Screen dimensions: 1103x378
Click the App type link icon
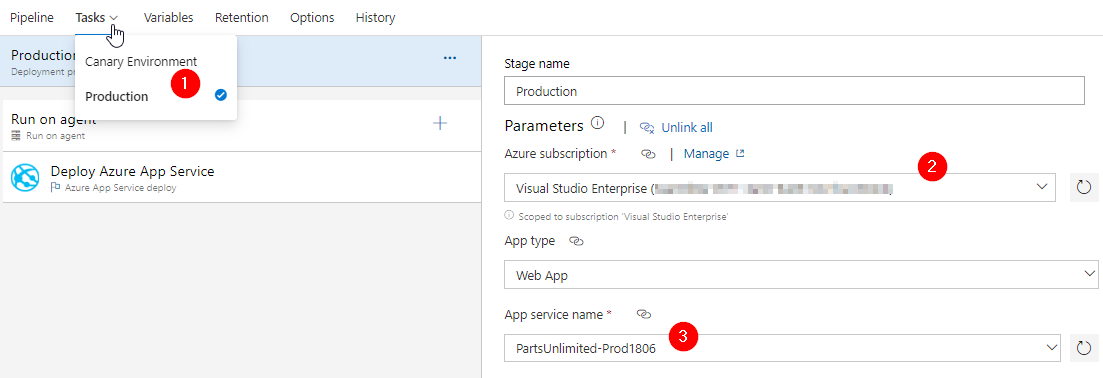tap(576, 241)
